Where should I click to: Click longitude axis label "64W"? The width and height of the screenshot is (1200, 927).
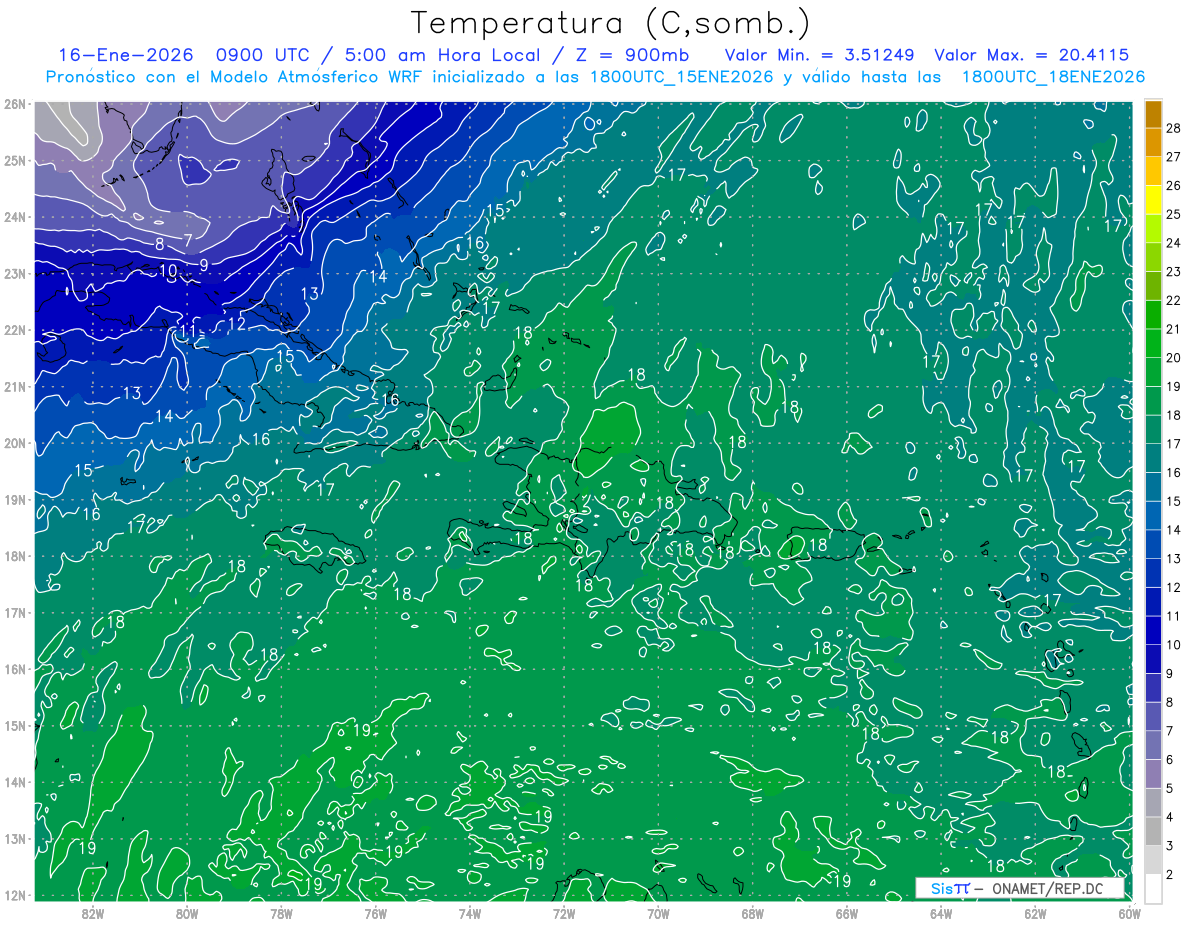coord(941,913)
